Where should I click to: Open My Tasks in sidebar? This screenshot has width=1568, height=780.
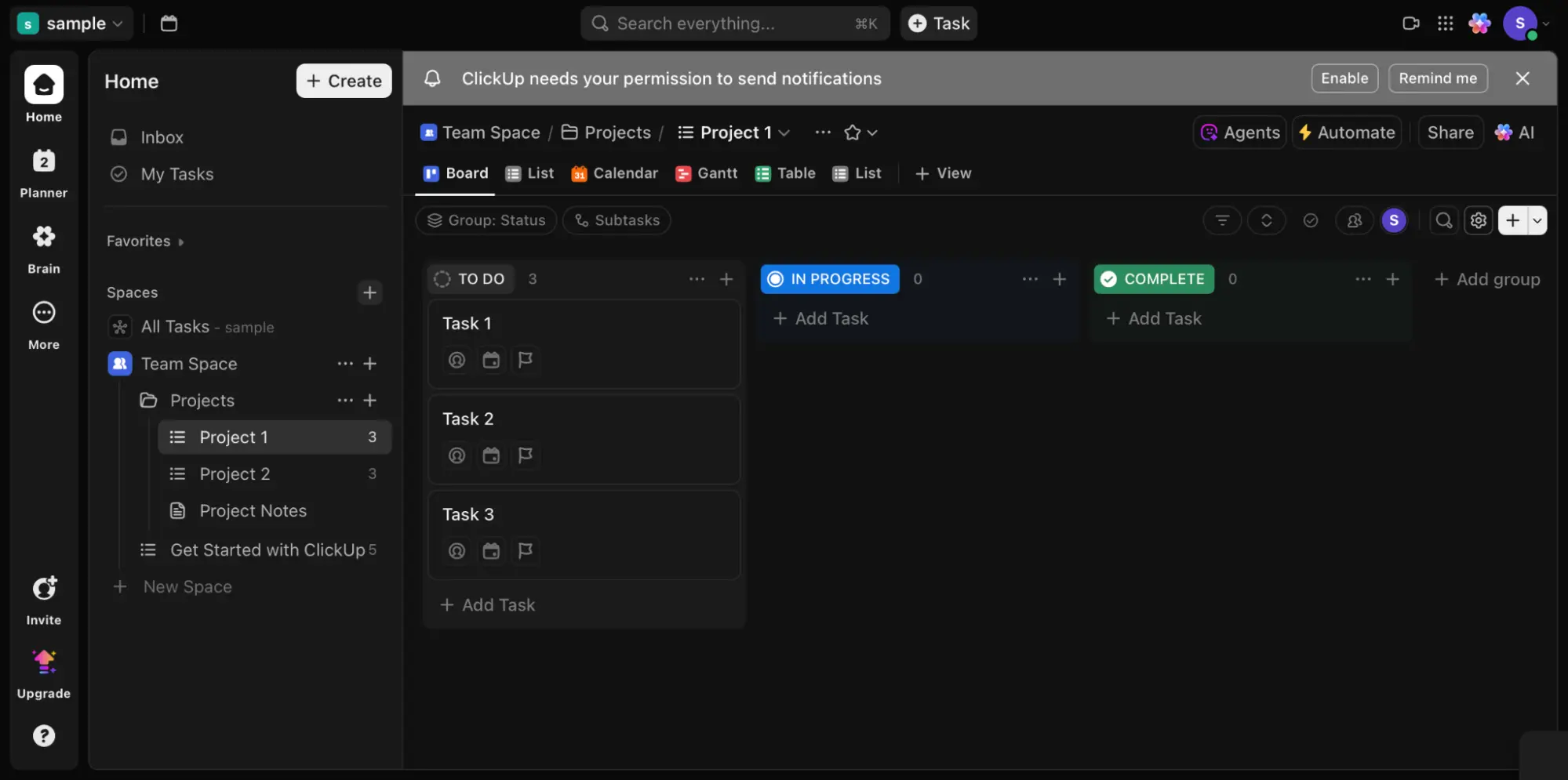point(247,174)
